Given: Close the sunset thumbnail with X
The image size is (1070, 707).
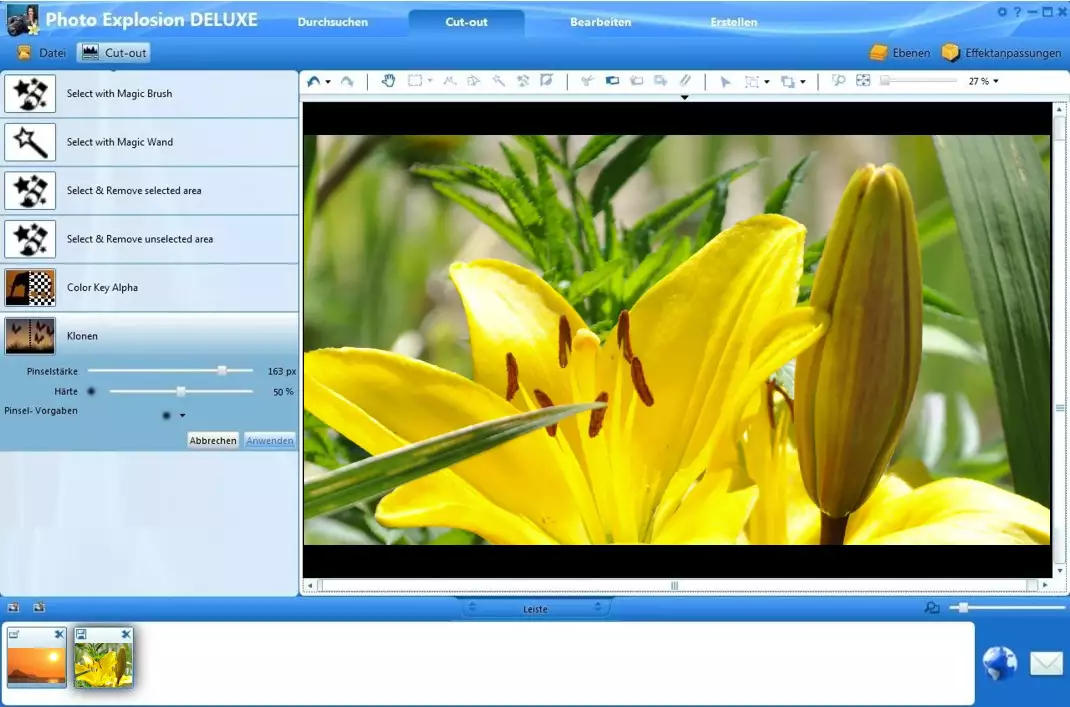Looking at the screenshot, I should (x=59, y=635).
